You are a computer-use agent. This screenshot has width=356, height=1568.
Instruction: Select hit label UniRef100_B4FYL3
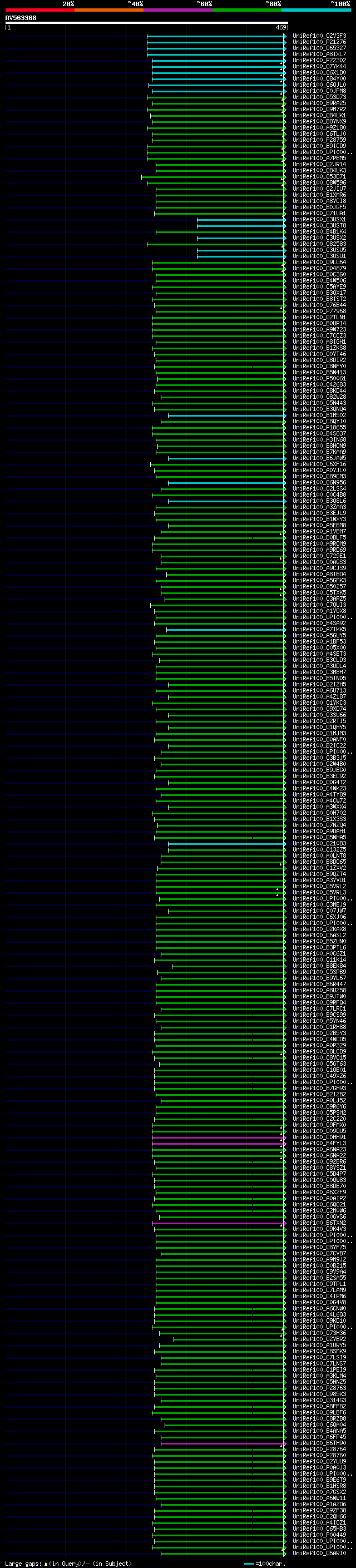319,1143
